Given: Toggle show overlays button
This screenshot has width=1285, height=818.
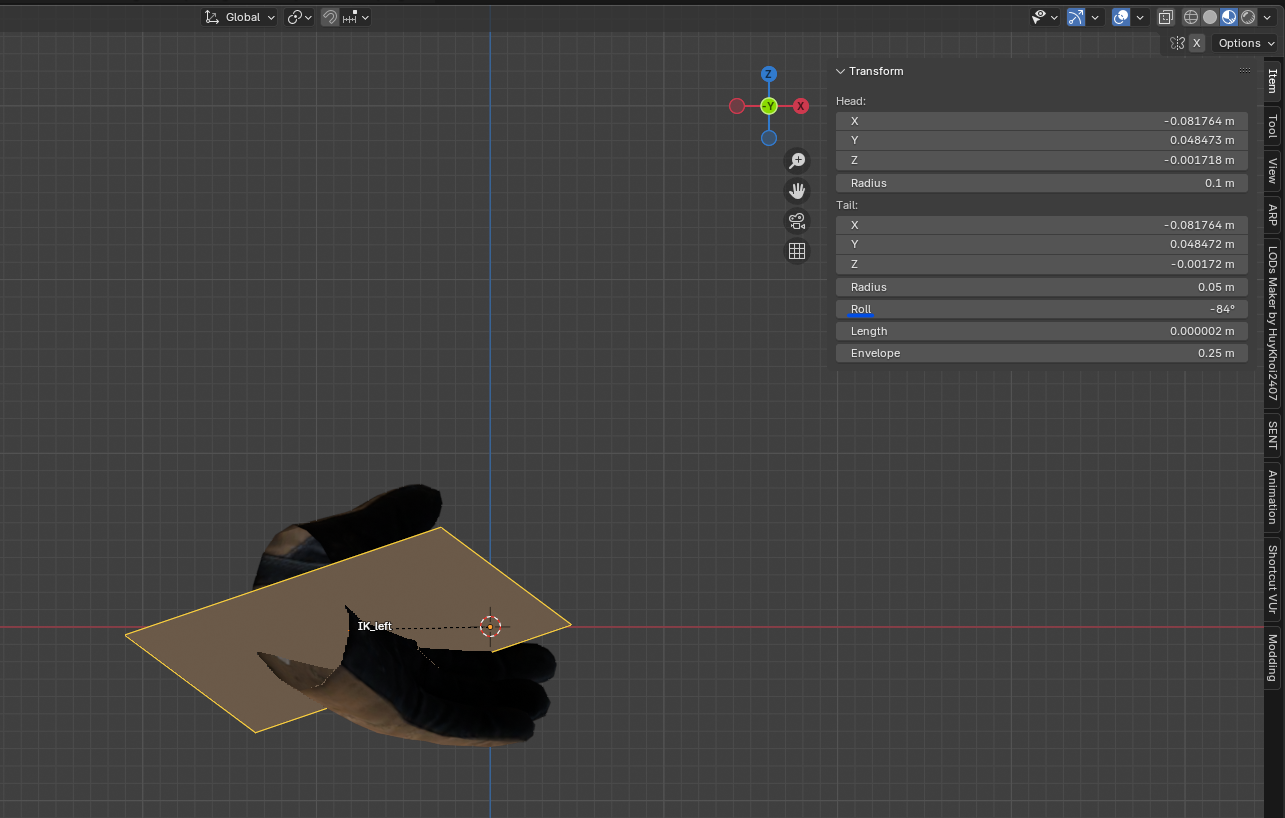Looking at the screenshot, I should click(1121, 17).
